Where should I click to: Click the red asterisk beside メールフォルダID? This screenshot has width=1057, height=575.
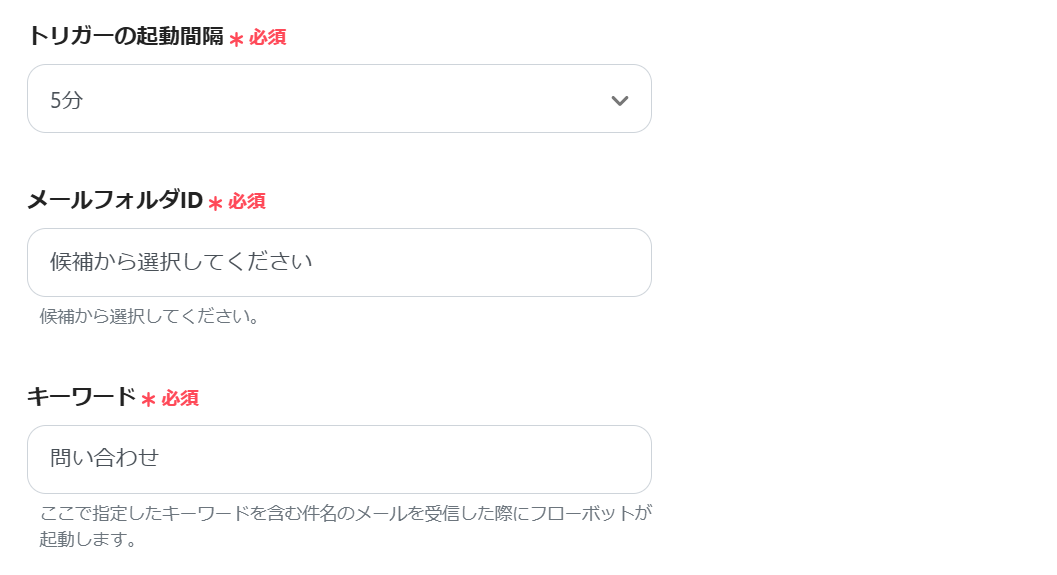pos(215,204)
